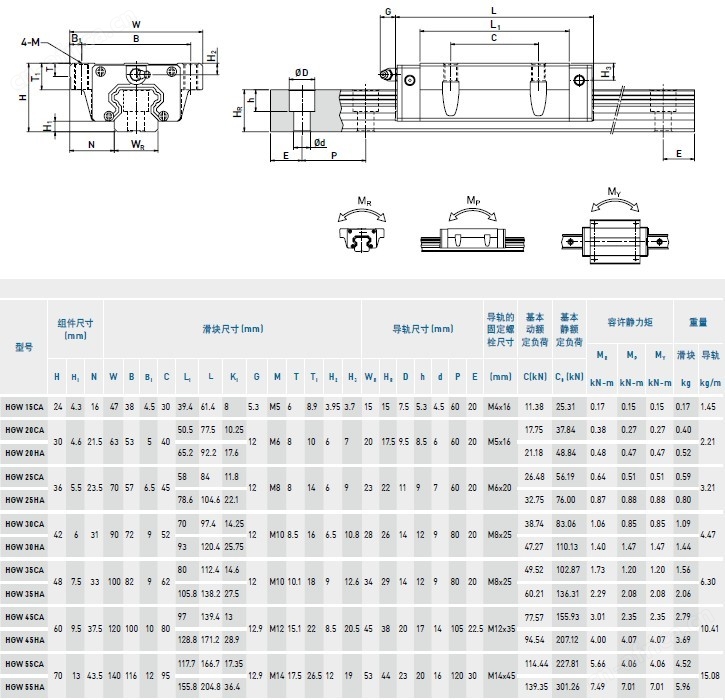Screen dimensions: 725x700
Task: Select the HGW 30HA model row
Action: (x=362, y=546)
